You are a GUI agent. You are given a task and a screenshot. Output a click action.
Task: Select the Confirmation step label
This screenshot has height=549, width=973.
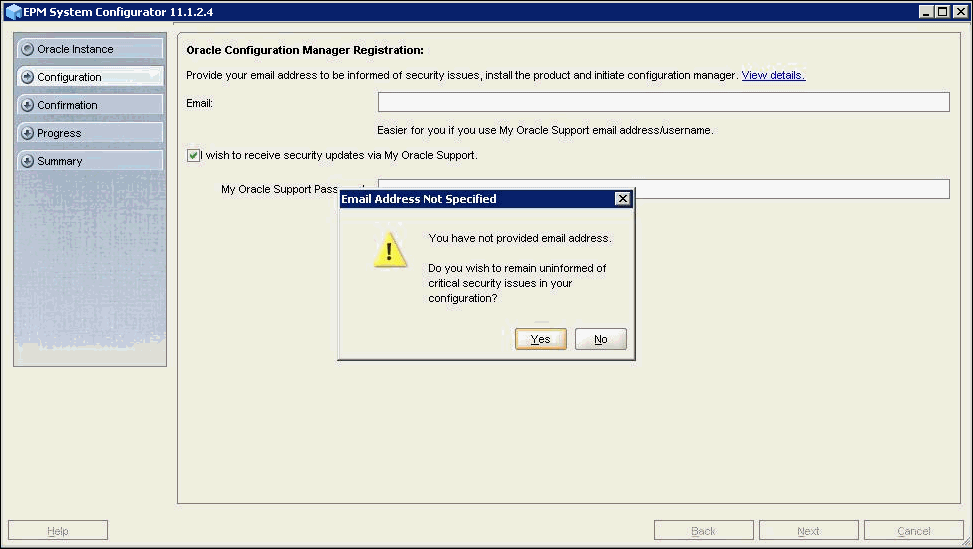[x=67, y=105]
